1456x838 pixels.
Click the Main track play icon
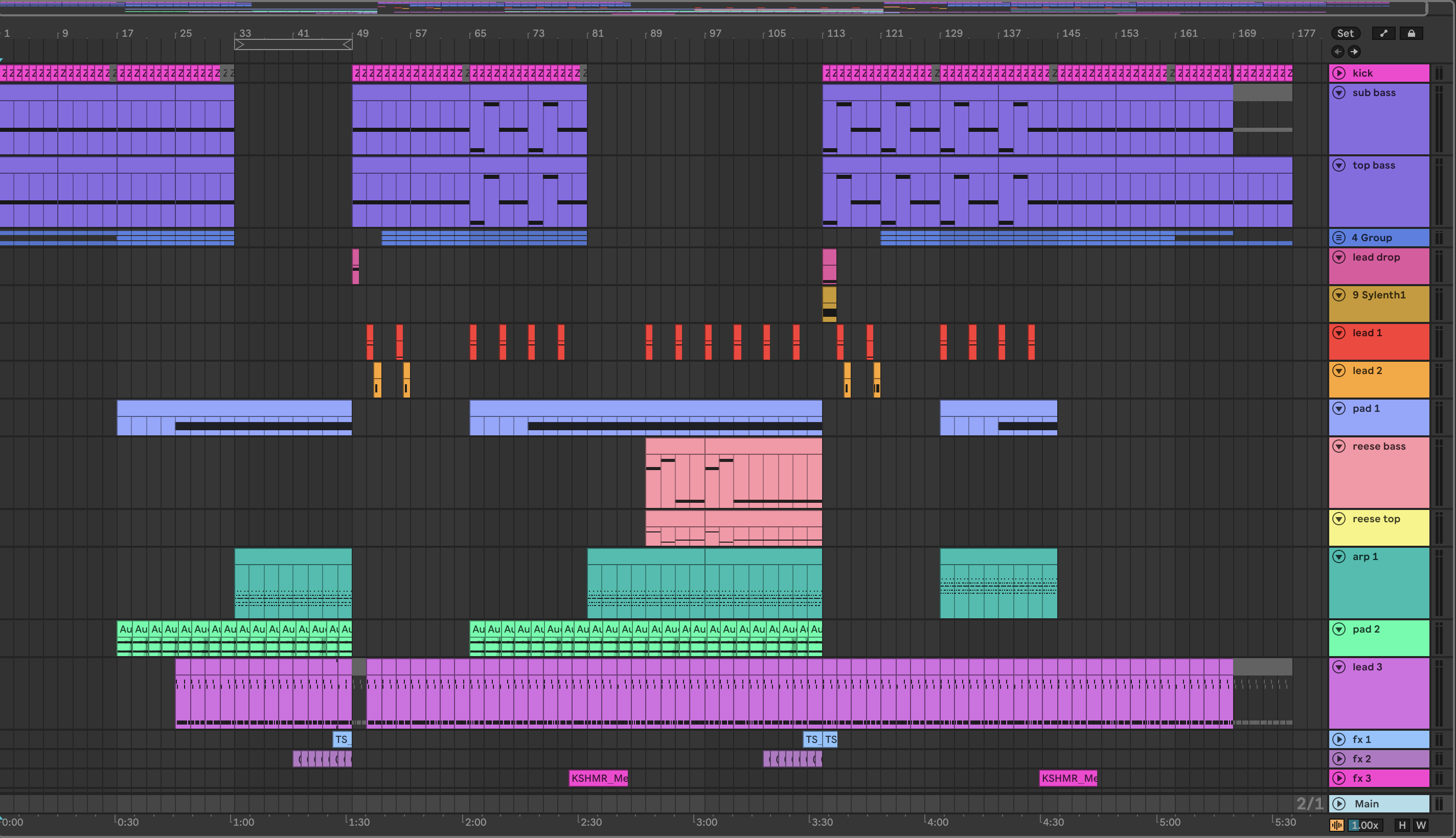[x=1339, y=803]
